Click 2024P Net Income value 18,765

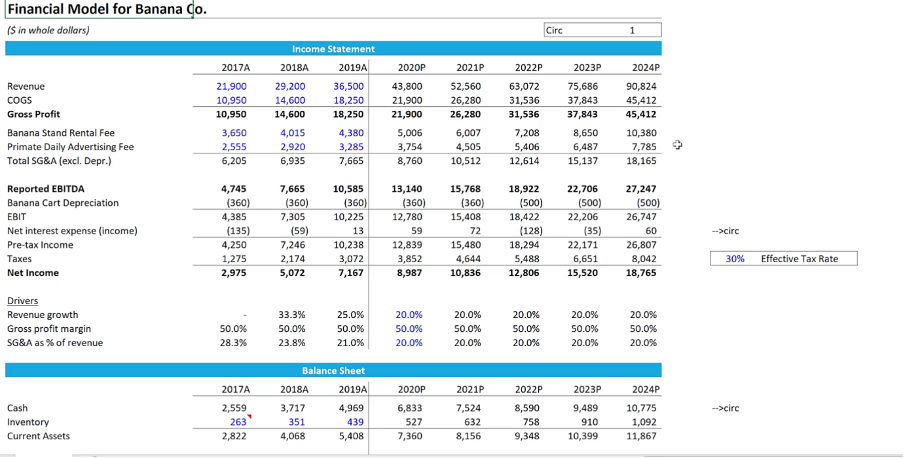pyautogui.click(x=643, y=272)
